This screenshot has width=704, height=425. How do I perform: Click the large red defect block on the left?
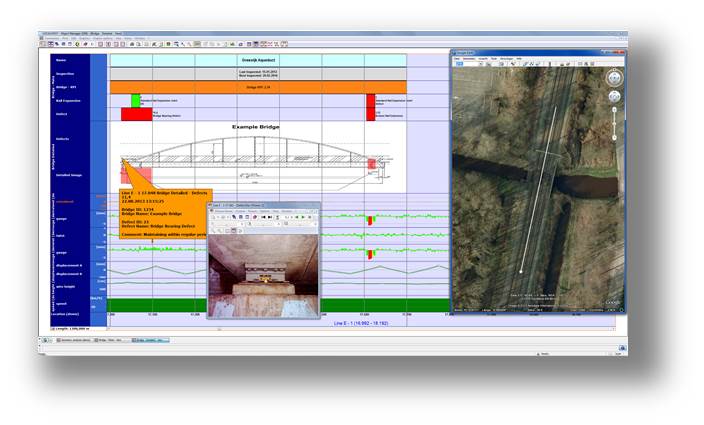136,114
